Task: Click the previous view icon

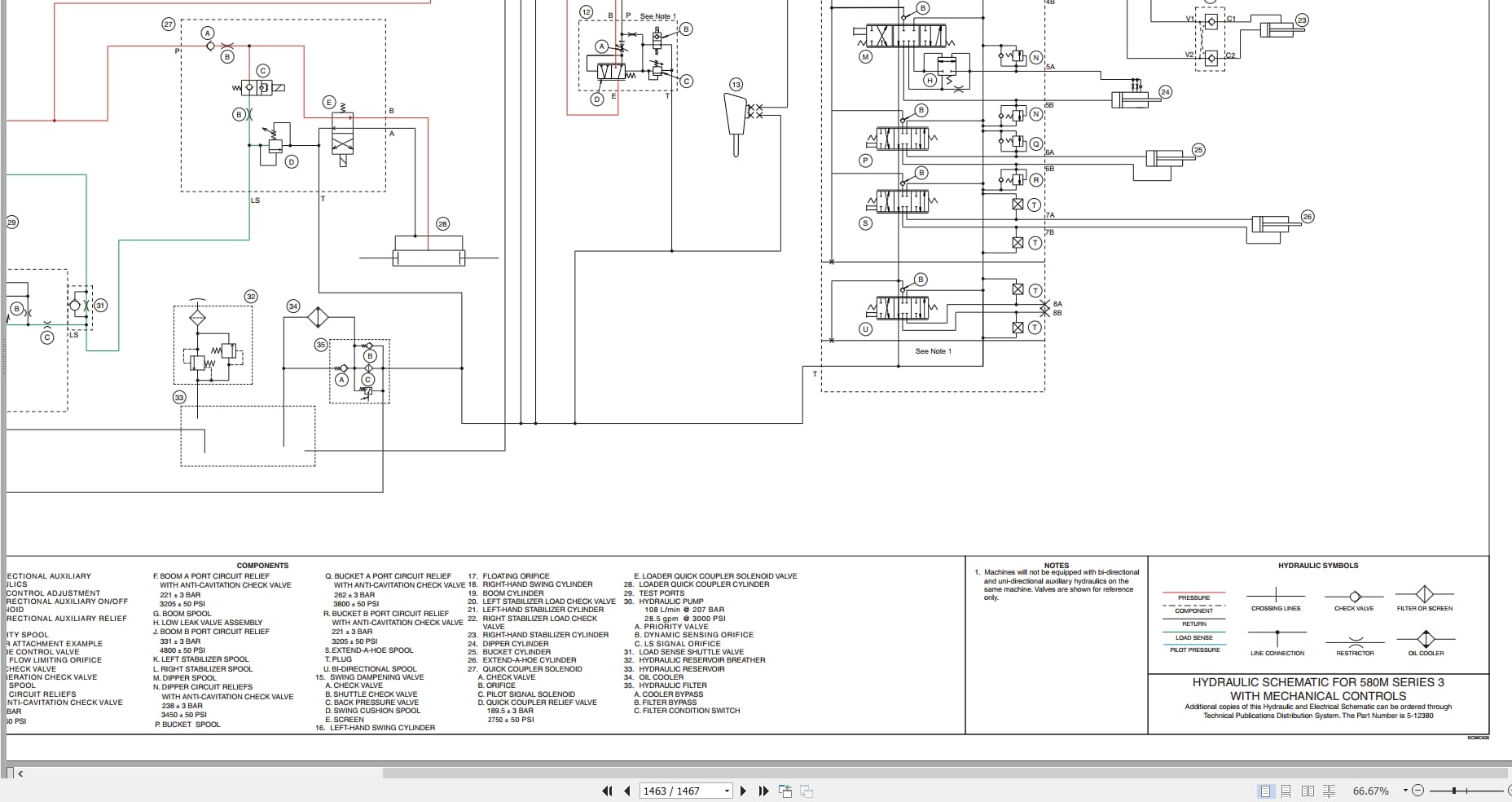Action: click(785, 791)
